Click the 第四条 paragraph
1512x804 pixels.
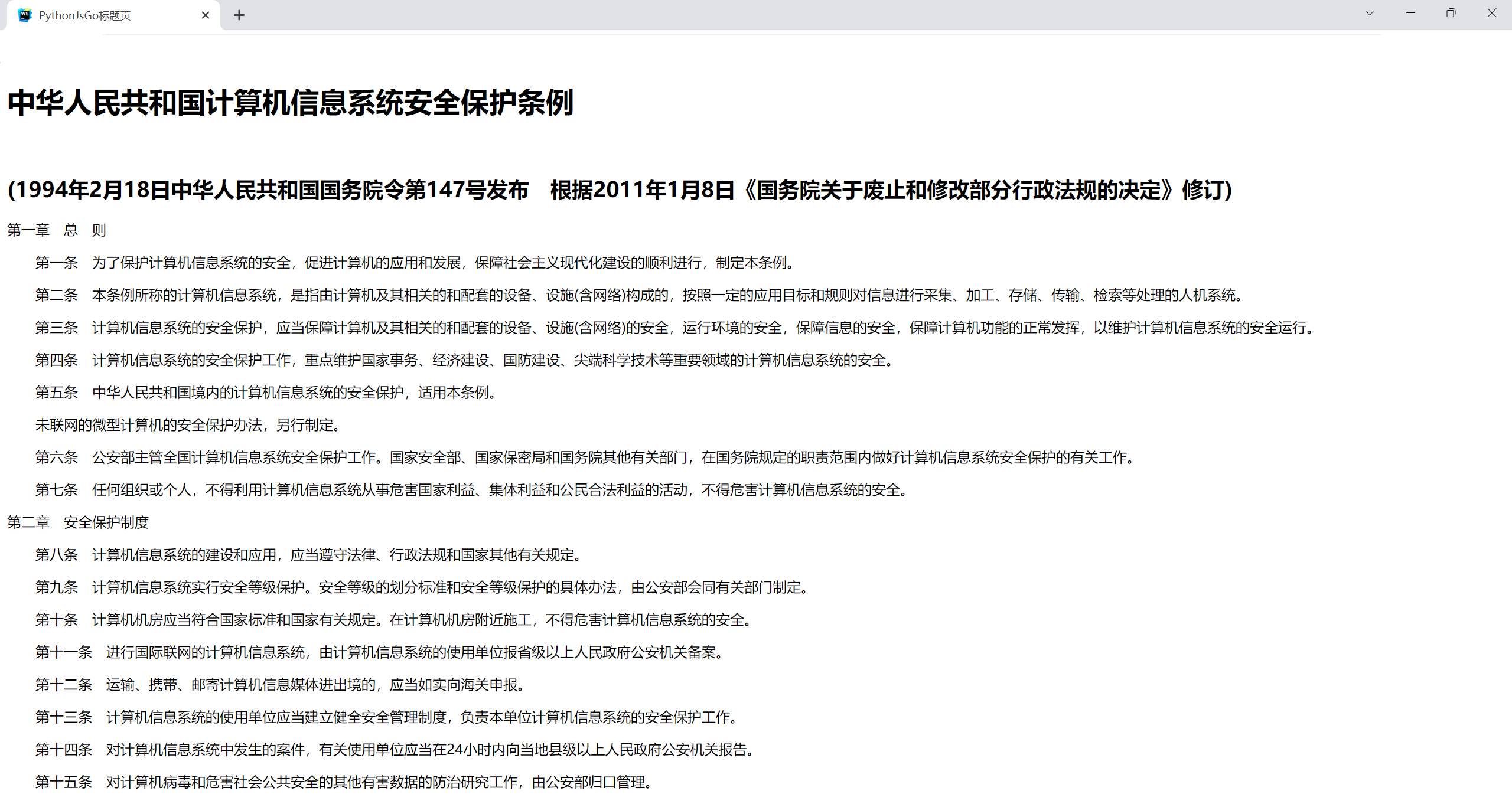[465, 360]
